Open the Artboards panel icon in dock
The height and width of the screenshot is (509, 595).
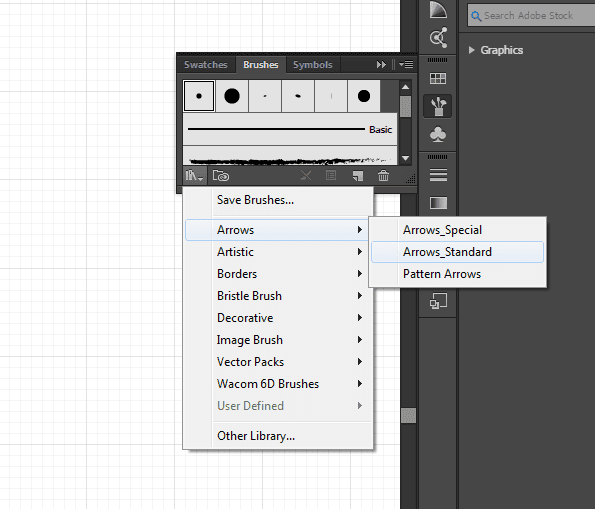438,301
